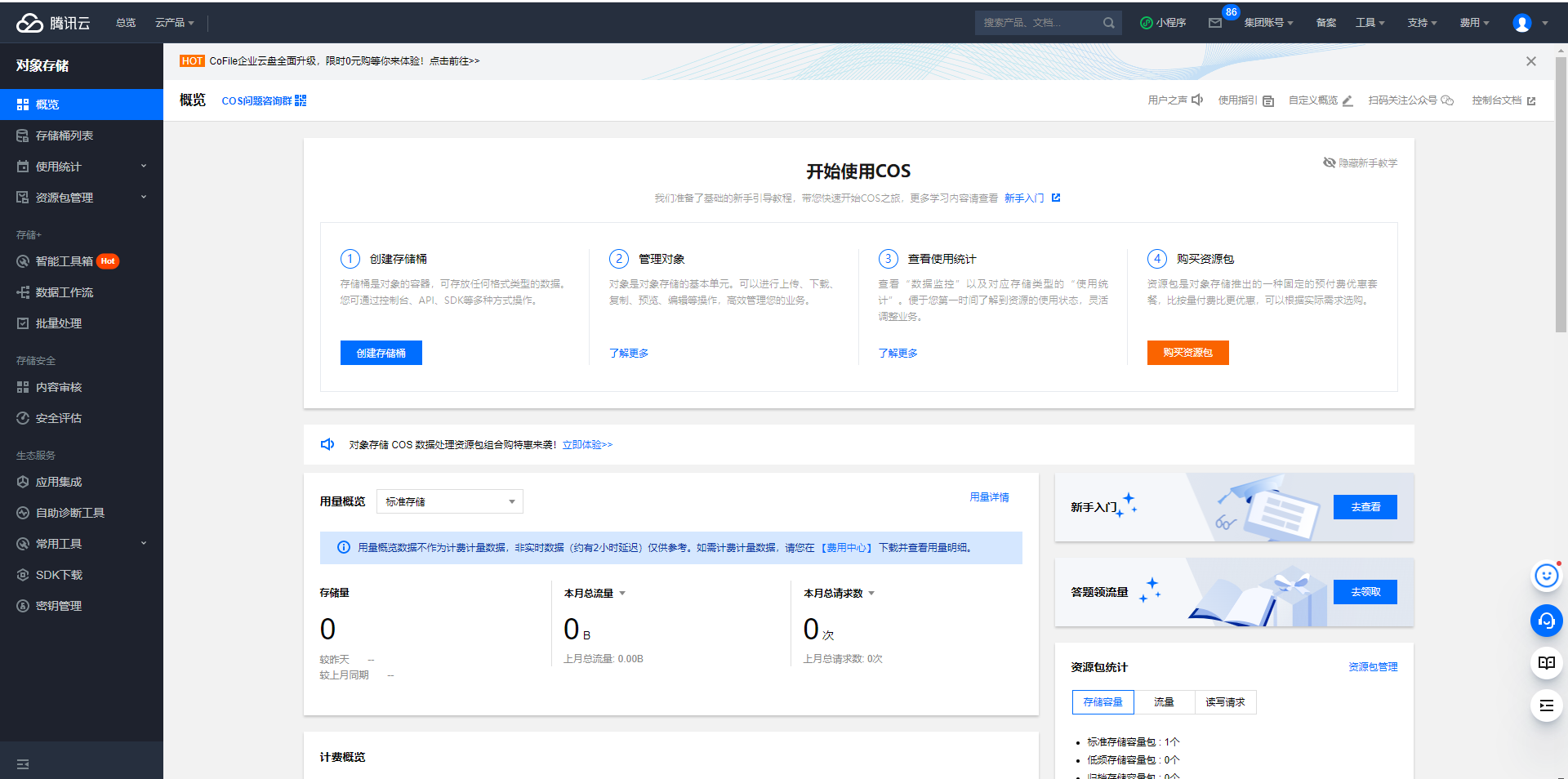
Task: Click the 用量详情 link
Action: click(x=989, y=497)
